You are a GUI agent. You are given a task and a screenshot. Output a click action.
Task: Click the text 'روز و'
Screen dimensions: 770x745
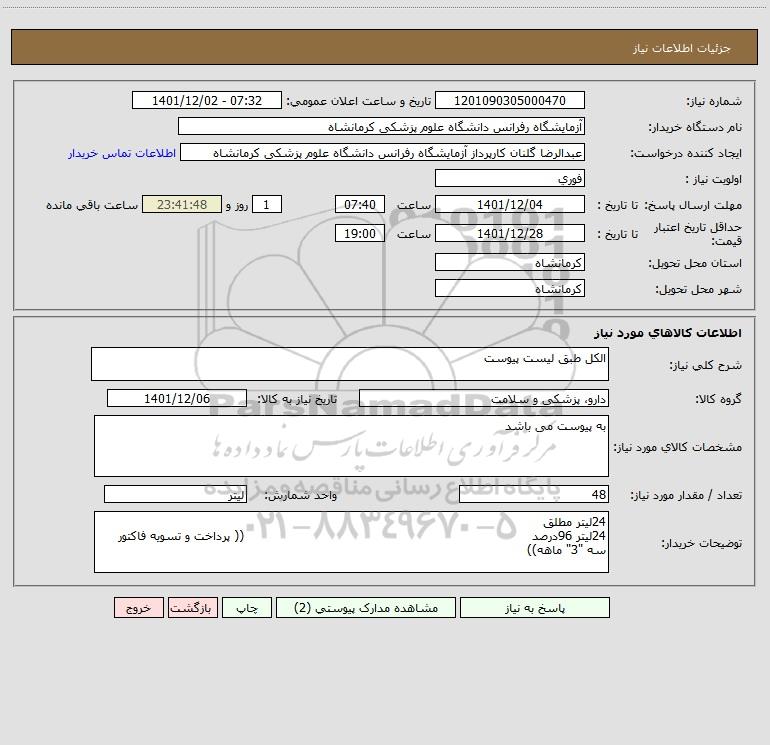pos(237,205)
